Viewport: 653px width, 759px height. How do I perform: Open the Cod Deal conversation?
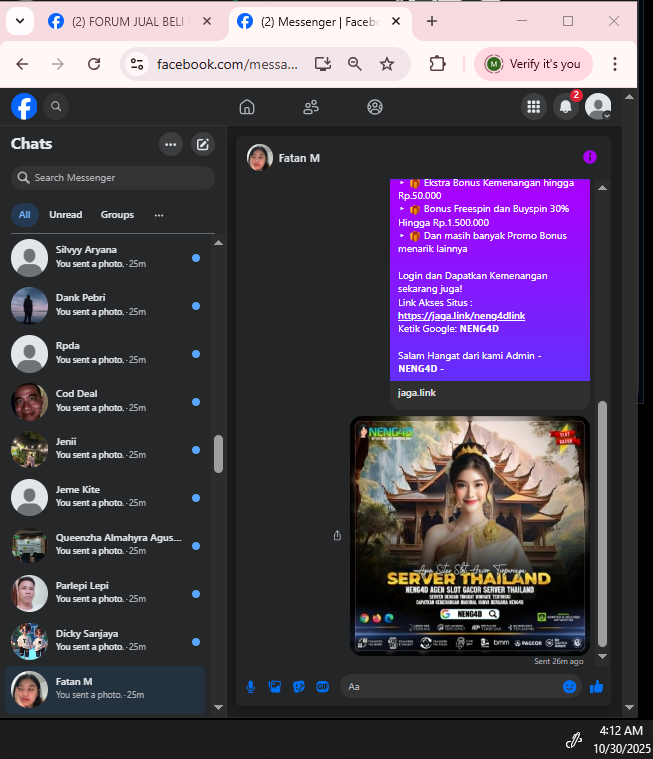106,401
